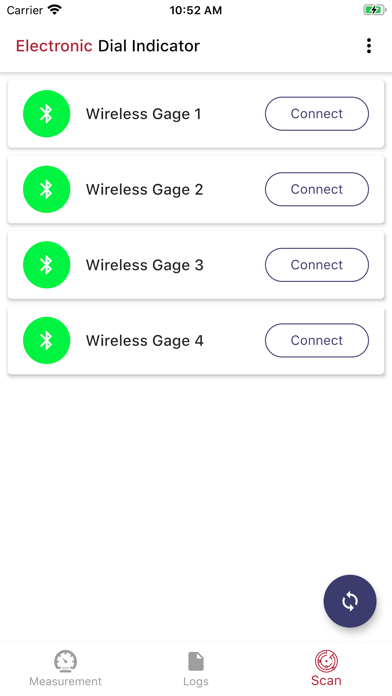Tap the Bluetooth icon for Wireless Gage 3
Screen dimensions: 392x696
point(47,265)
